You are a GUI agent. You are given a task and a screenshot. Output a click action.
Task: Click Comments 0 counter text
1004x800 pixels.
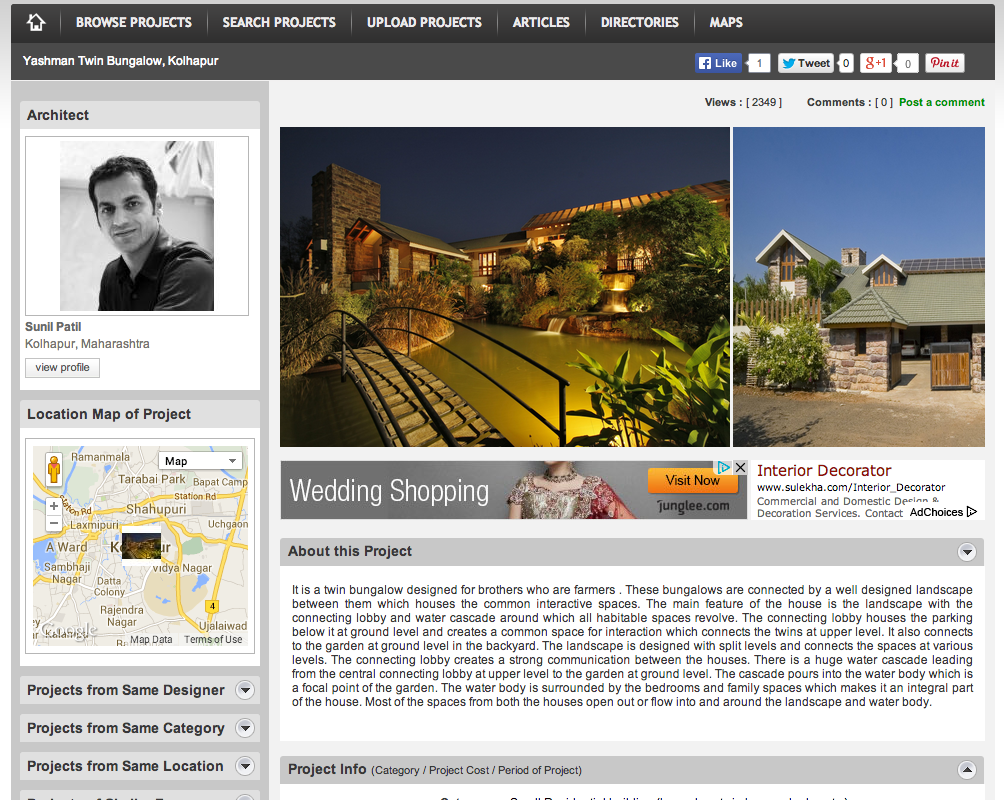point(849,102)
